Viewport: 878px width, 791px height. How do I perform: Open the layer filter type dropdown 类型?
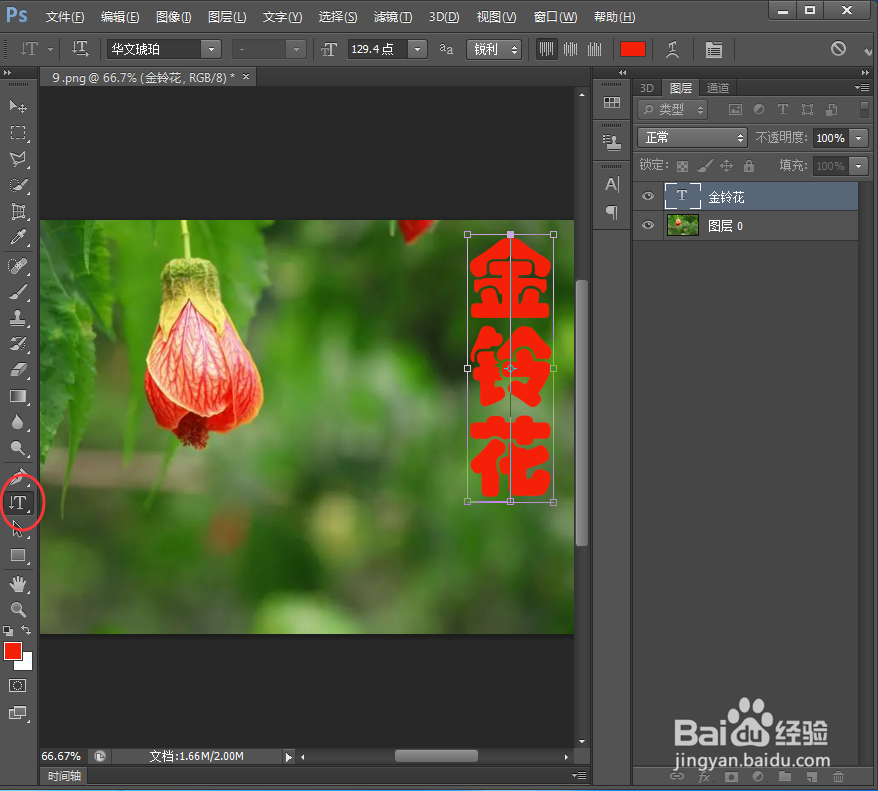pyautogui.click(x=672, y=110)
